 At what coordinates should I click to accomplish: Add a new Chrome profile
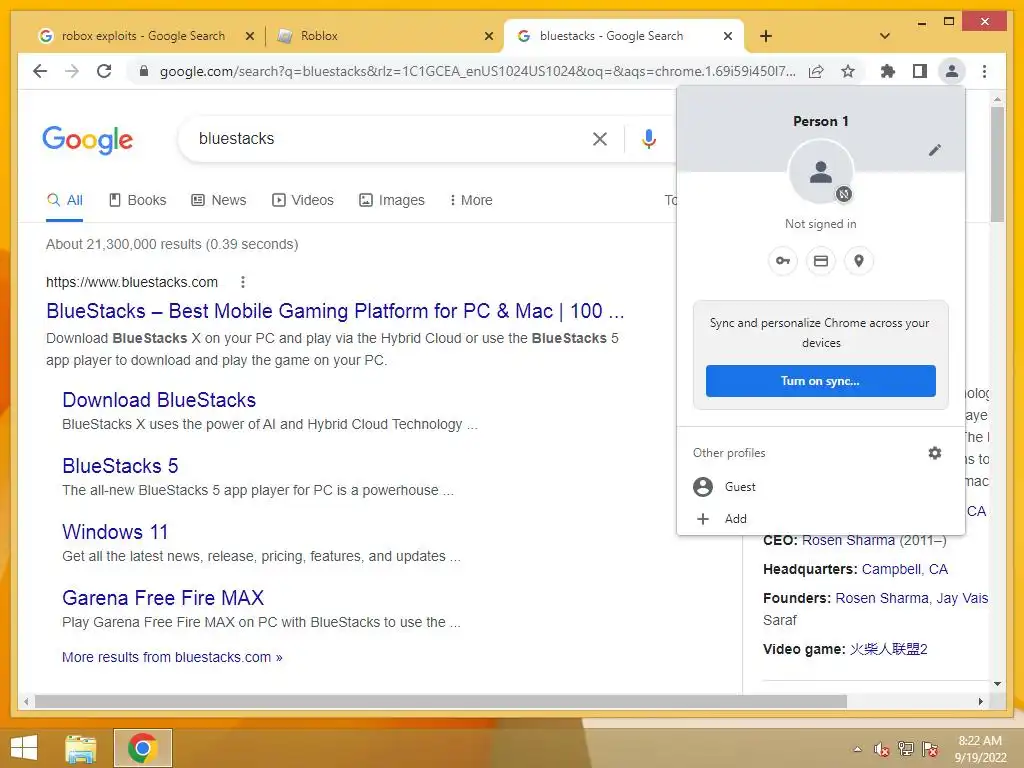(x=820, y=519)
